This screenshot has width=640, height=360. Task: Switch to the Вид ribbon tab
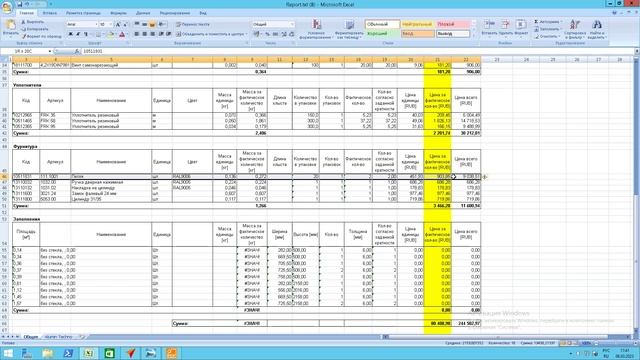pyautogui.click(x=203, y=13)
